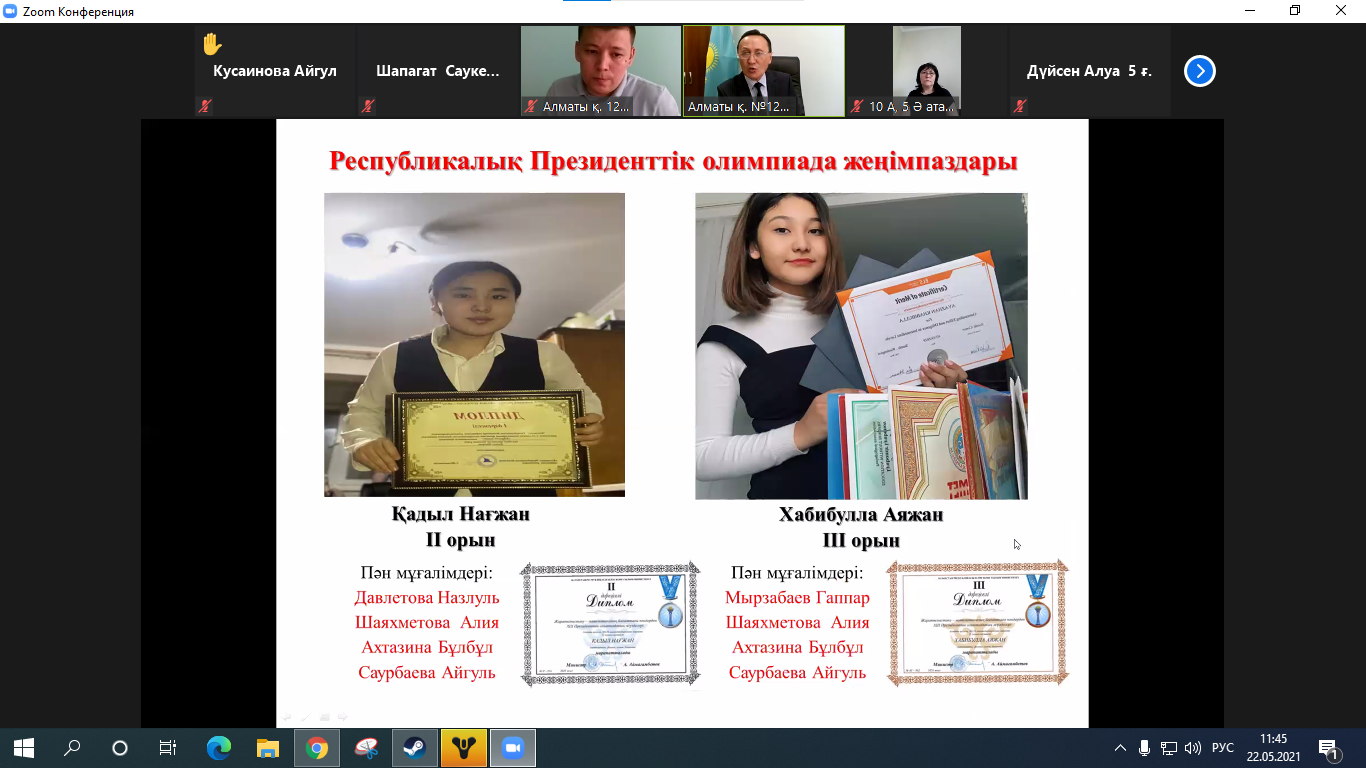Open File Explorer from the taskbar

click(x=267, y=748)
